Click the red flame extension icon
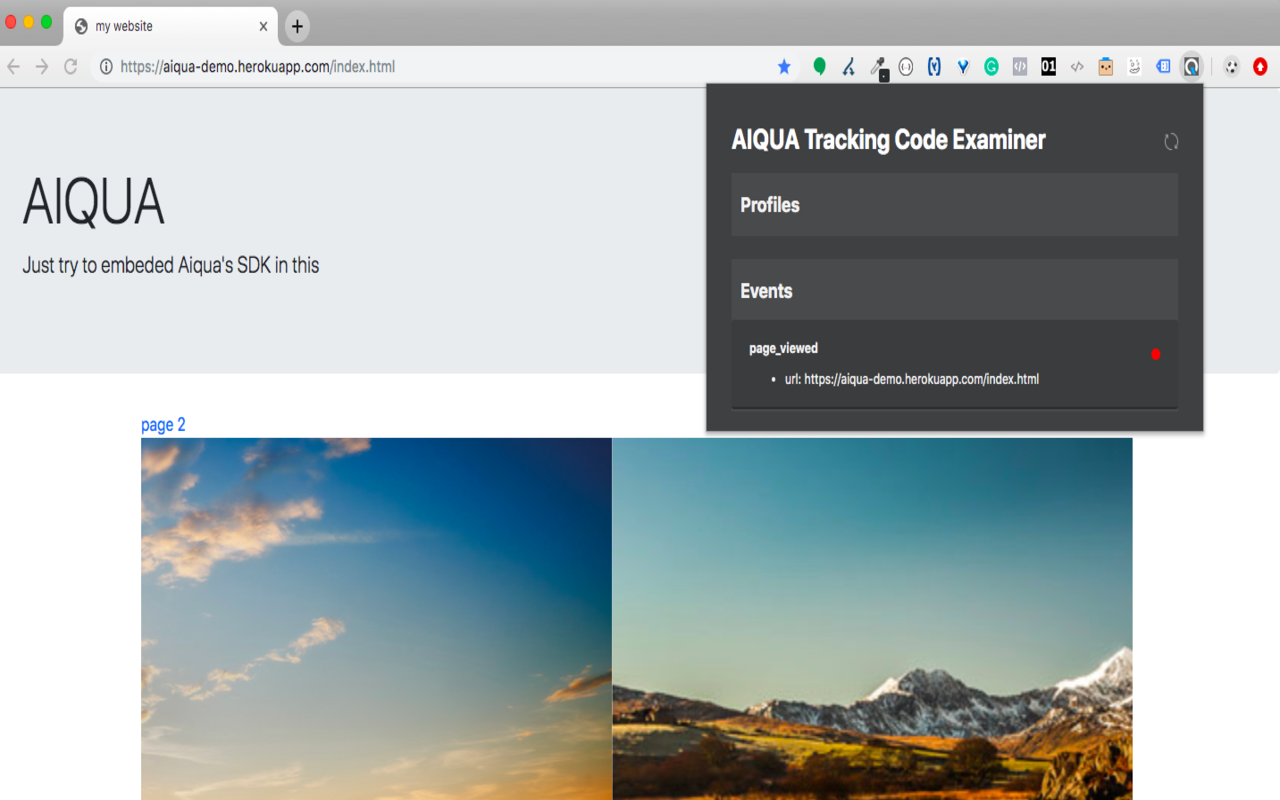Image resolution: width=1280 pixels, height=800 pixels. pos(1261,66)
